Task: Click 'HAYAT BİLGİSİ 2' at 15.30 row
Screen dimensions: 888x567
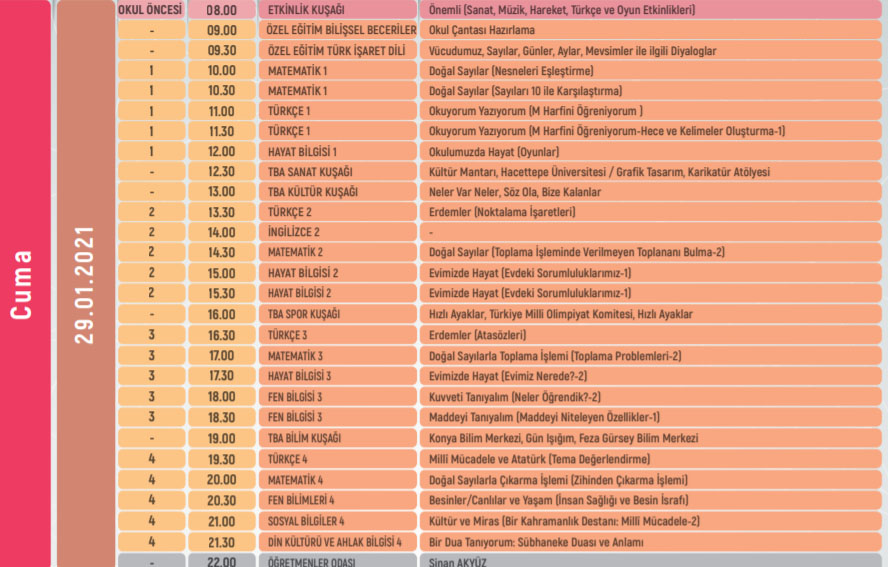Action: (338, 293)
